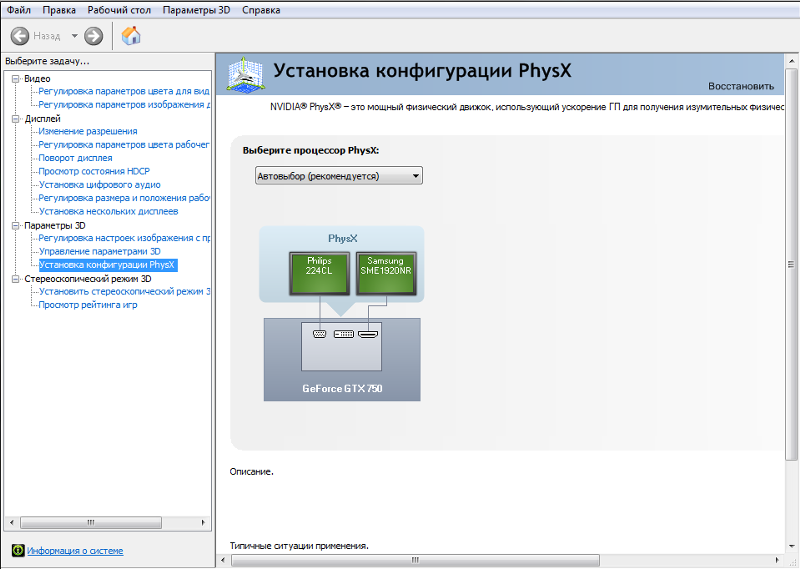Image resolution: width=800 pixels, height=569 pixels.
Task: Open the PhysX processor selection dropdown
Action: point(338,176)
